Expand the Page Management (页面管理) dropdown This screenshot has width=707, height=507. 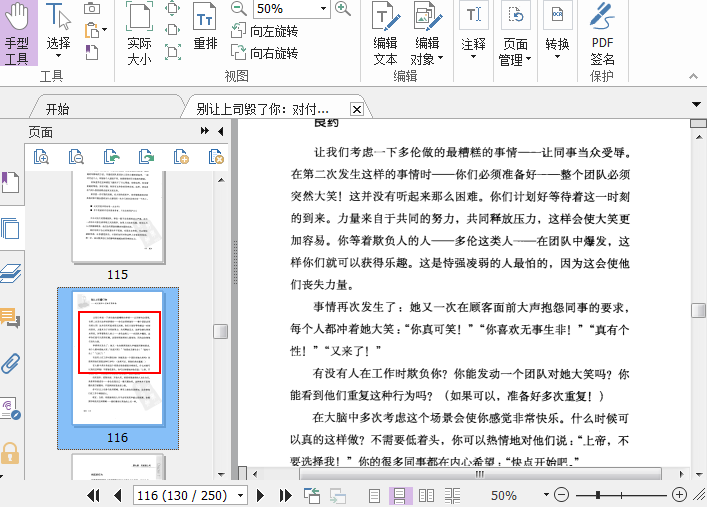[530, 60]
